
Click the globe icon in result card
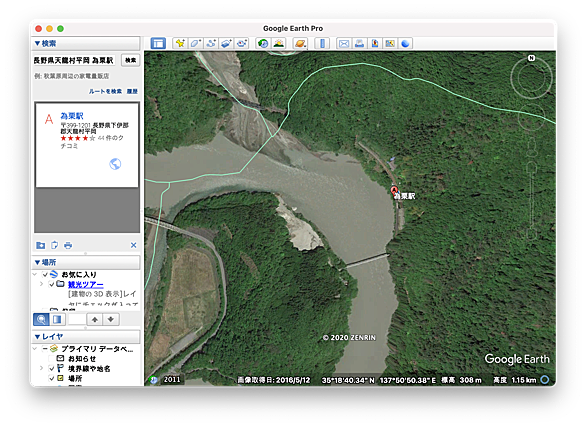(x=115, y=164)
